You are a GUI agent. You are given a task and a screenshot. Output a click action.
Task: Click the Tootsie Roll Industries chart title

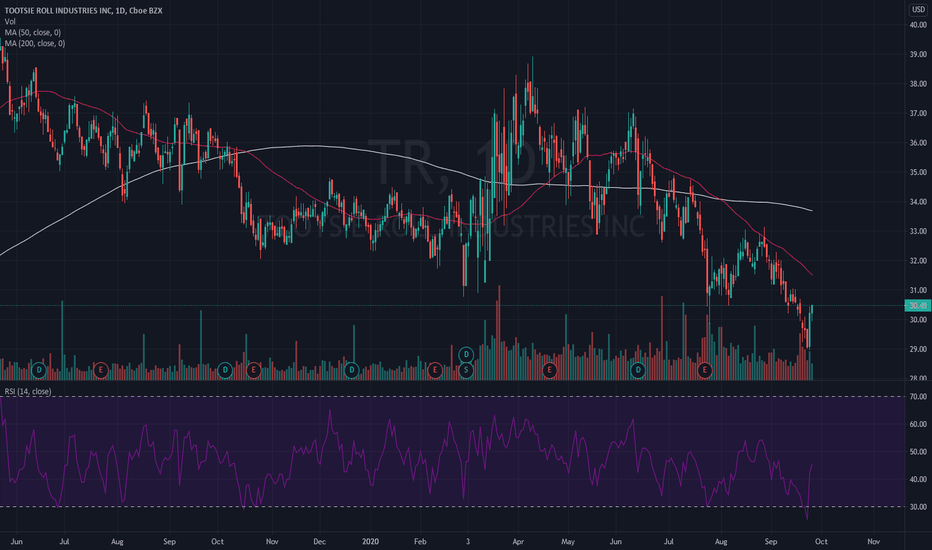83,11
